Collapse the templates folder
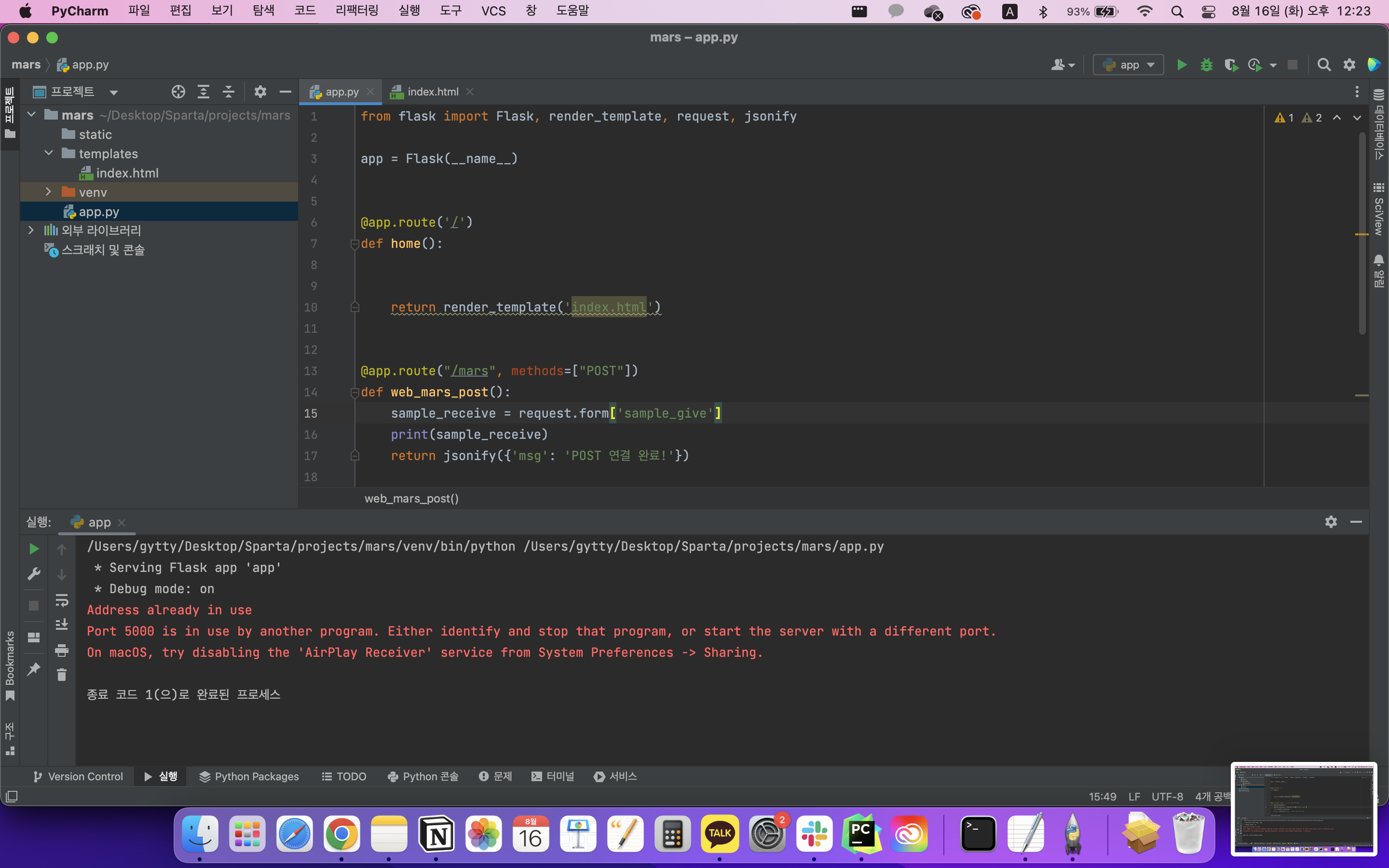This screenshot has width=1389, height=868. click(49, 153)
